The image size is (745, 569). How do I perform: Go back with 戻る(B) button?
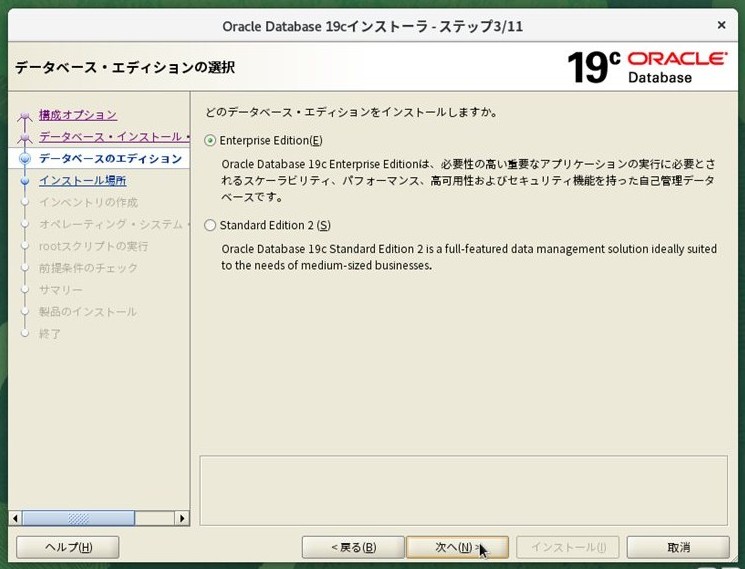pos(353,547)
